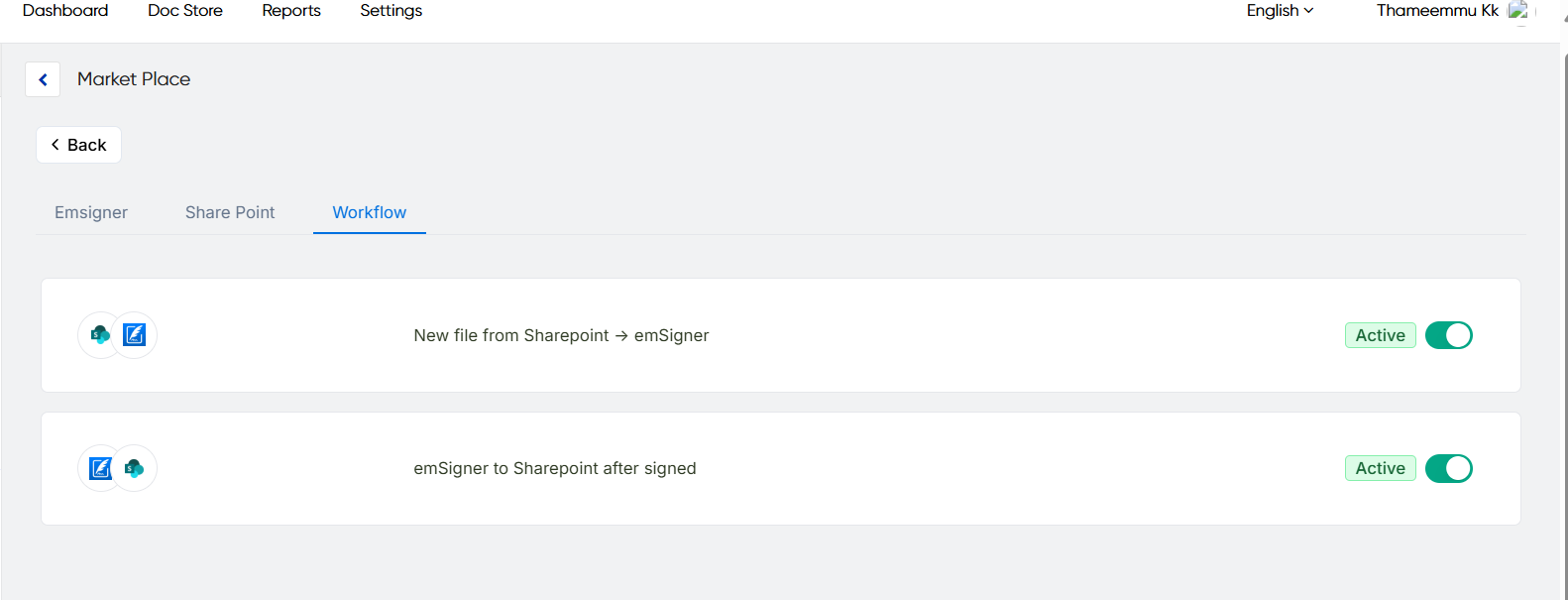The height and width of the screenshot is (600, 1568).
Task: Select the Workflow tab
Action: (x=370, y=212)
